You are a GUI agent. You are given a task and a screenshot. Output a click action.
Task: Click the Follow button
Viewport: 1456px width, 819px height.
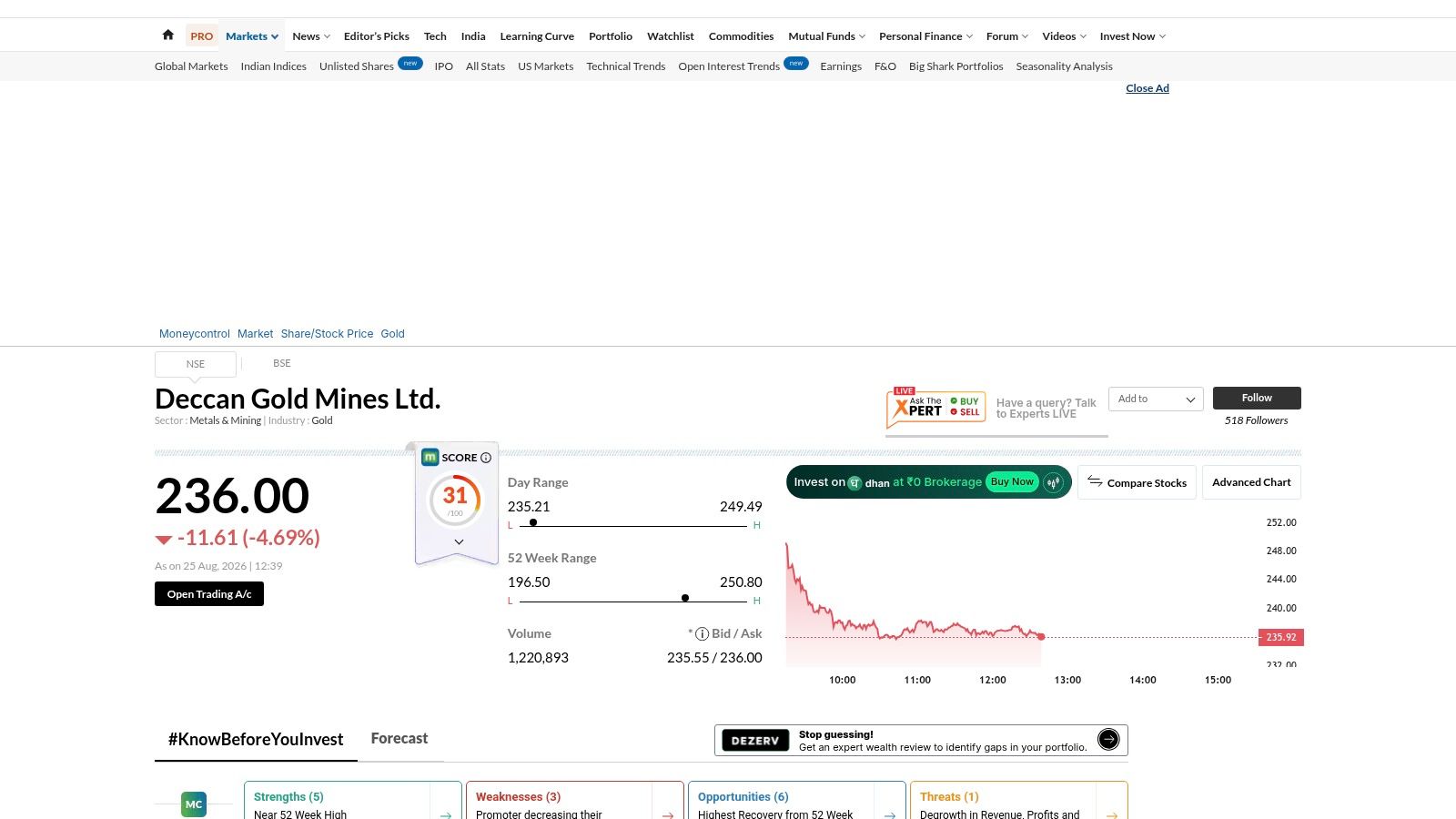(1257, 398)
